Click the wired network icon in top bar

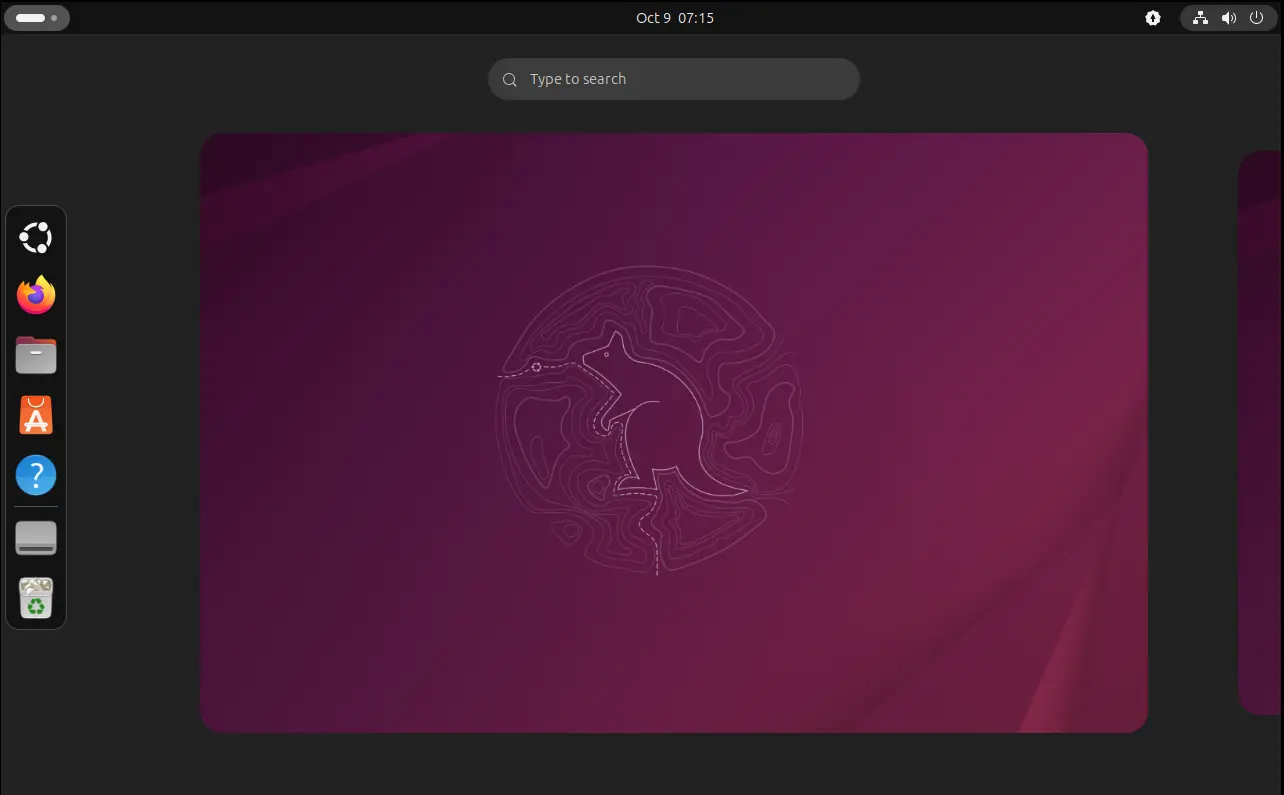1201,18
